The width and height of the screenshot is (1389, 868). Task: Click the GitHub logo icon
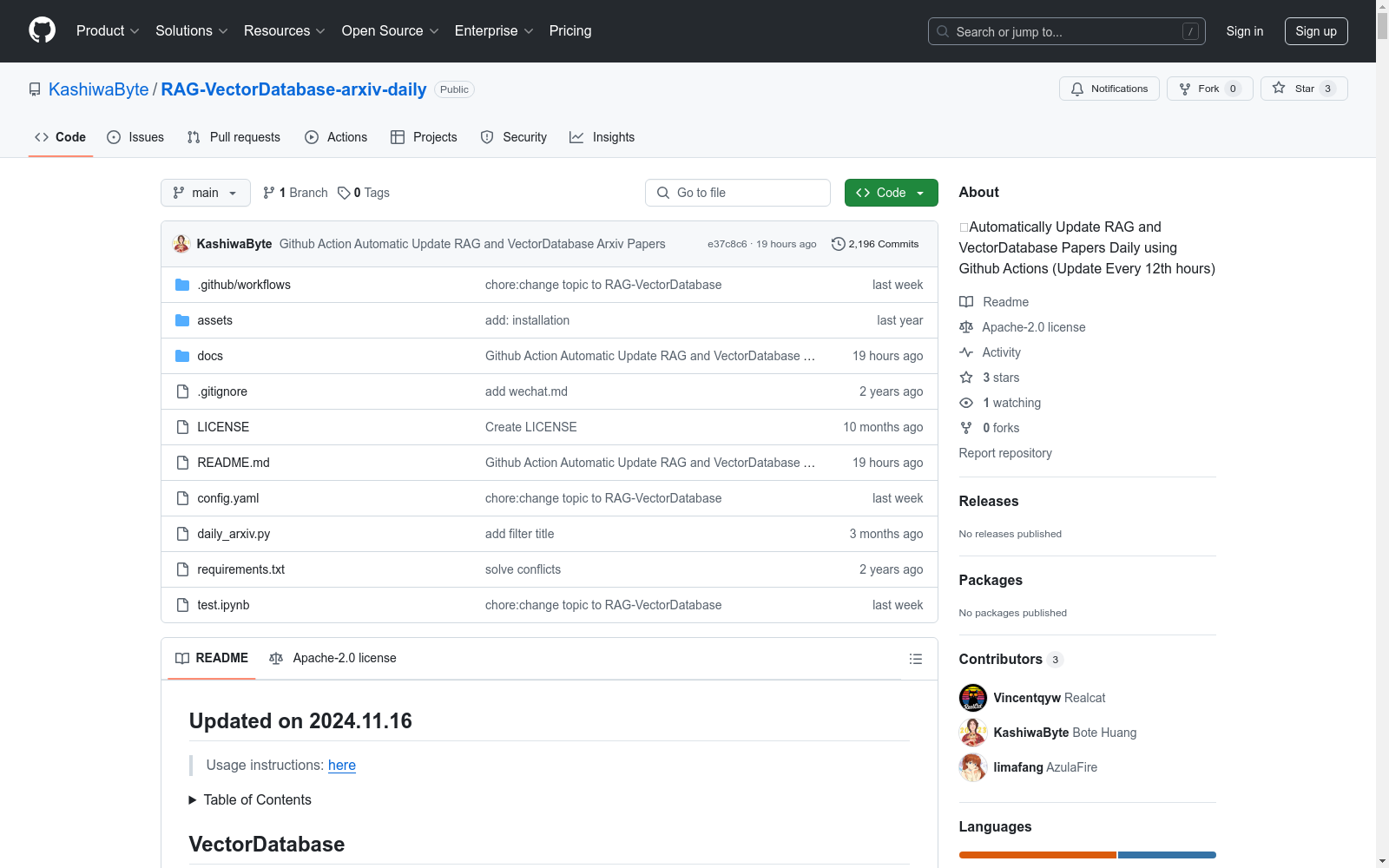pos(42,30)
